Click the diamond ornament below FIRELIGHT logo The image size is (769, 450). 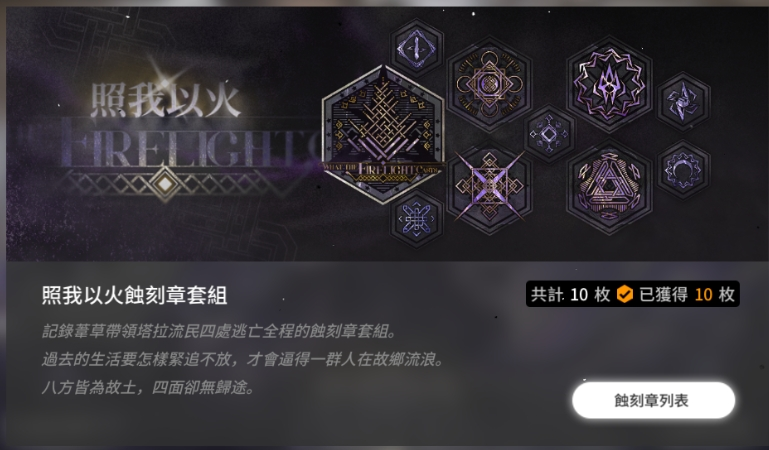click(166, 183)
